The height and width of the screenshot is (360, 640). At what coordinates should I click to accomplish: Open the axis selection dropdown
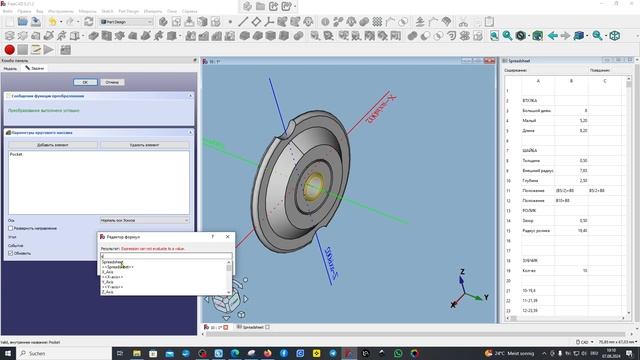(x=144, y=220)
